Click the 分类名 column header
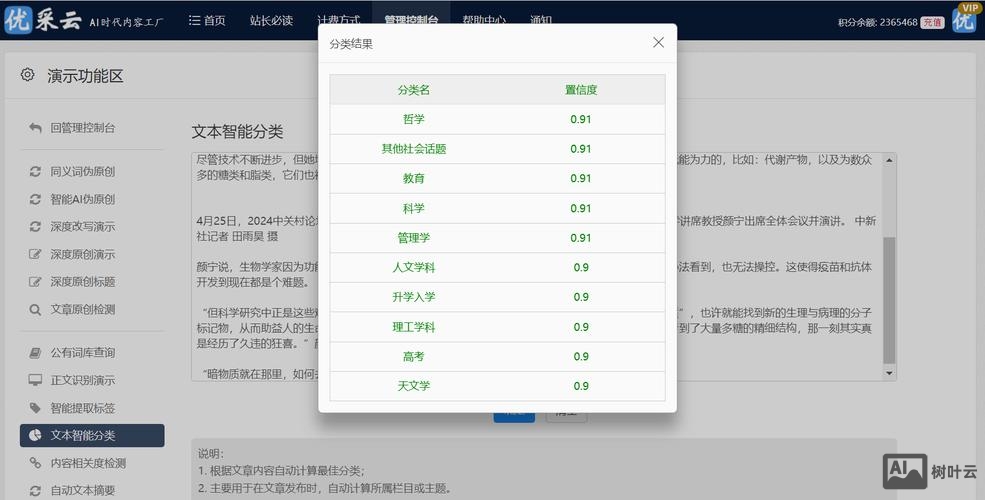Viewport: 985px width, 500px height. 414,90
